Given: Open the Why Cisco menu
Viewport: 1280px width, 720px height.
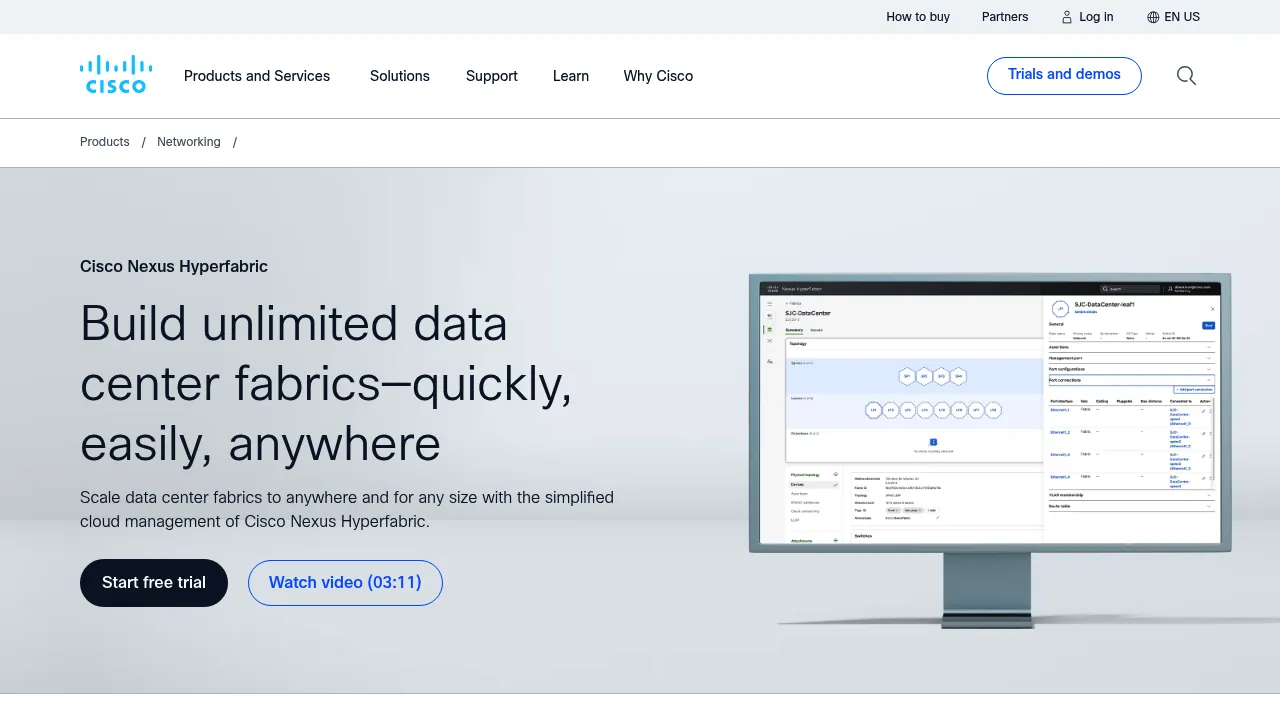Looking at the screenshot, I should pos(658,76).
